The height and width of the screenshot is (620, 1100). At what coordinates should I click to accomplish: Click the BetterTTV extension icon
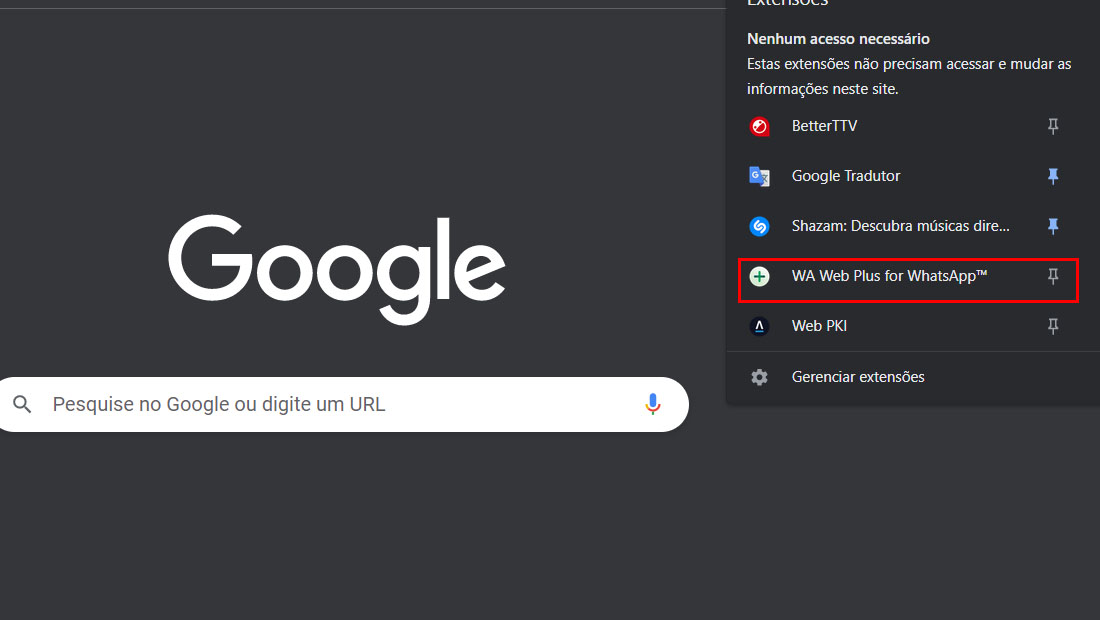759,126
